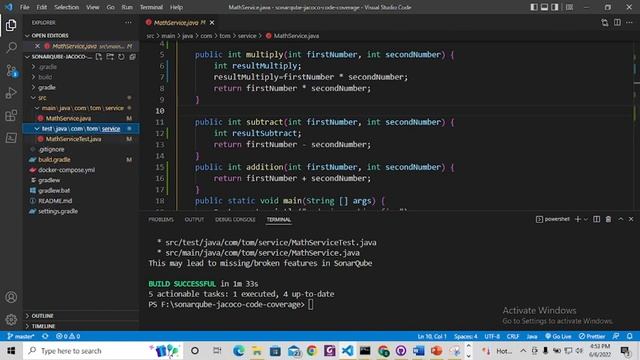Expand the Timeline section
The width and height of the screenshot is (640, 360).
(x=81, y=326)
